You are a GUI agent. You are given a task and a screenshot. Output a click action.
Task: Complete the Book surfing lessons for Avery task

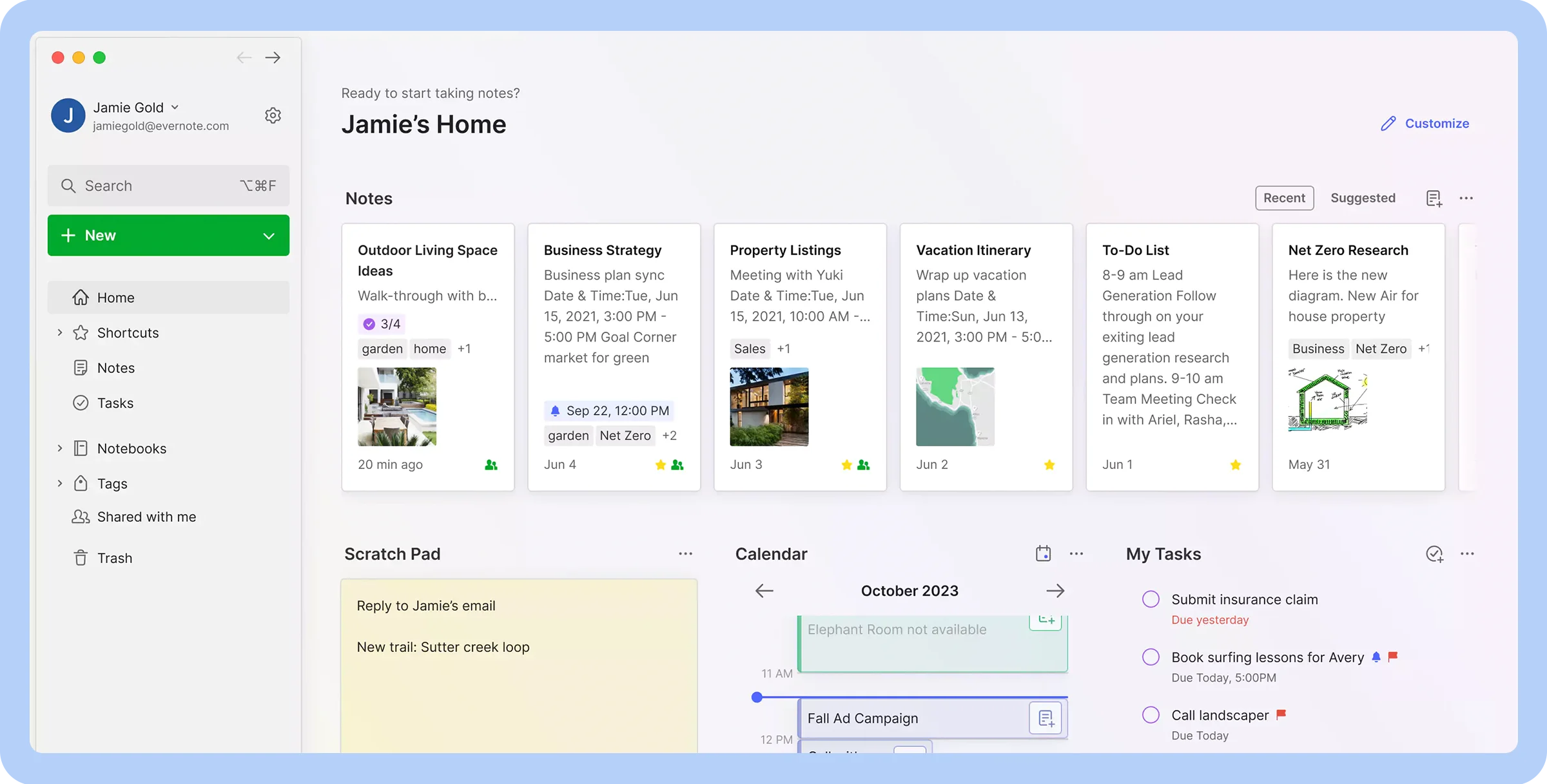(x=1151, y=657)
